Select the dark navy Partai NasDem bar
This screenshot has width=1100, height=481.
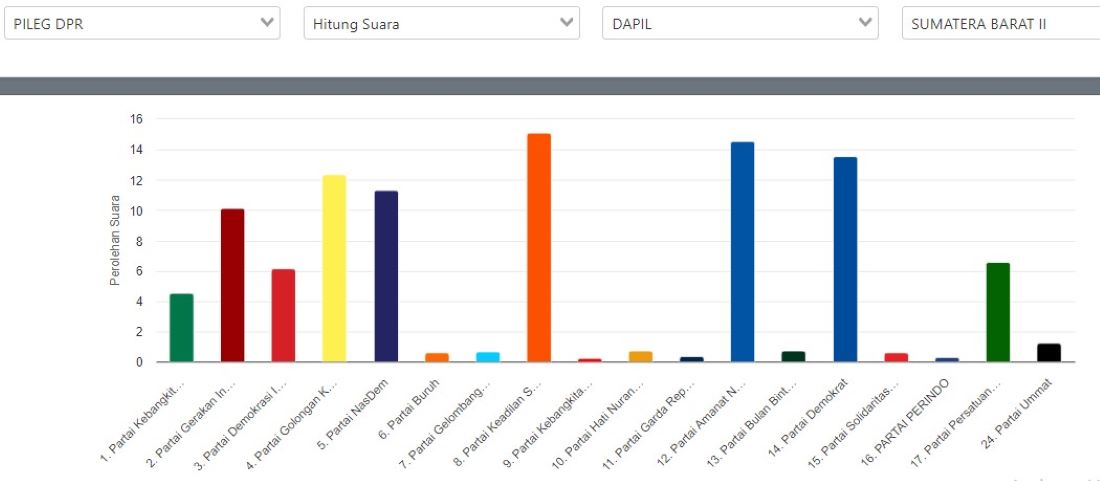coord(386,276)
